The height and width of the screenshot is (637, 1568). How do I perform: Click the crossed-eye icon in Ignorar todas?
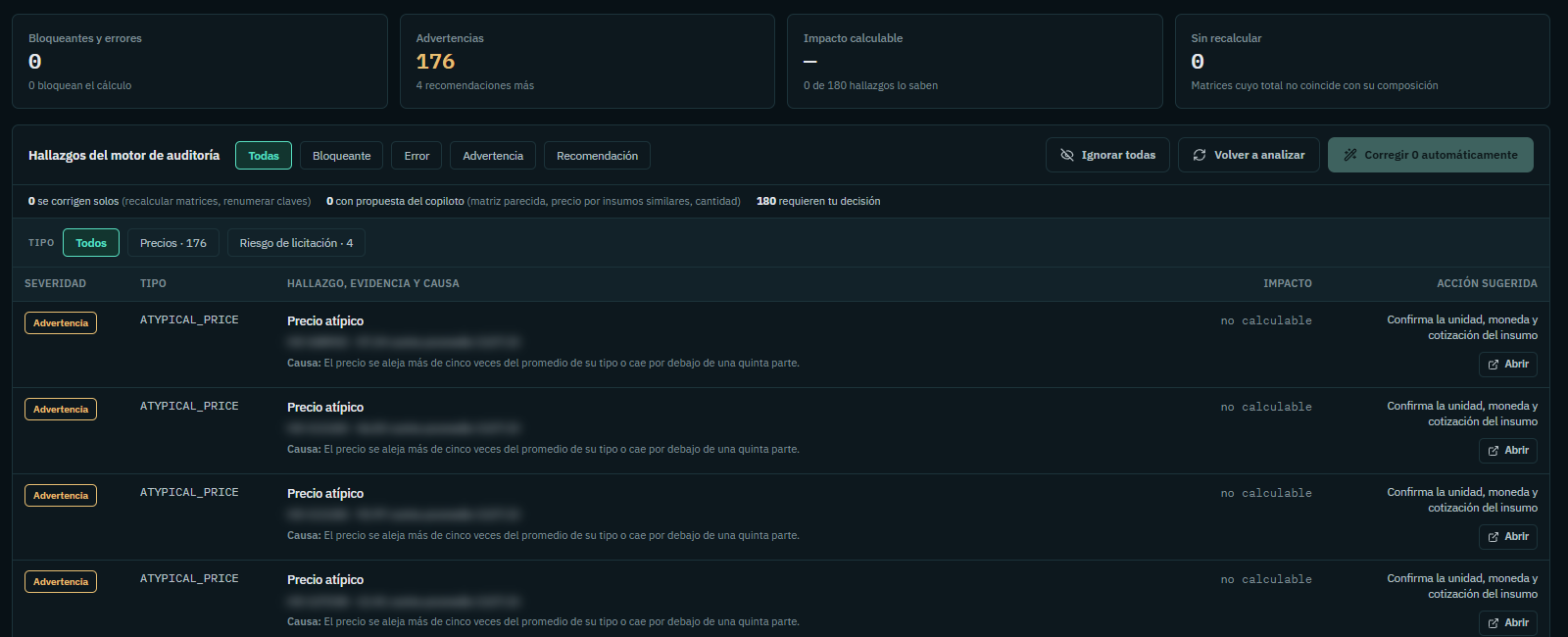pyautogui.click(x=1067, y=155)
